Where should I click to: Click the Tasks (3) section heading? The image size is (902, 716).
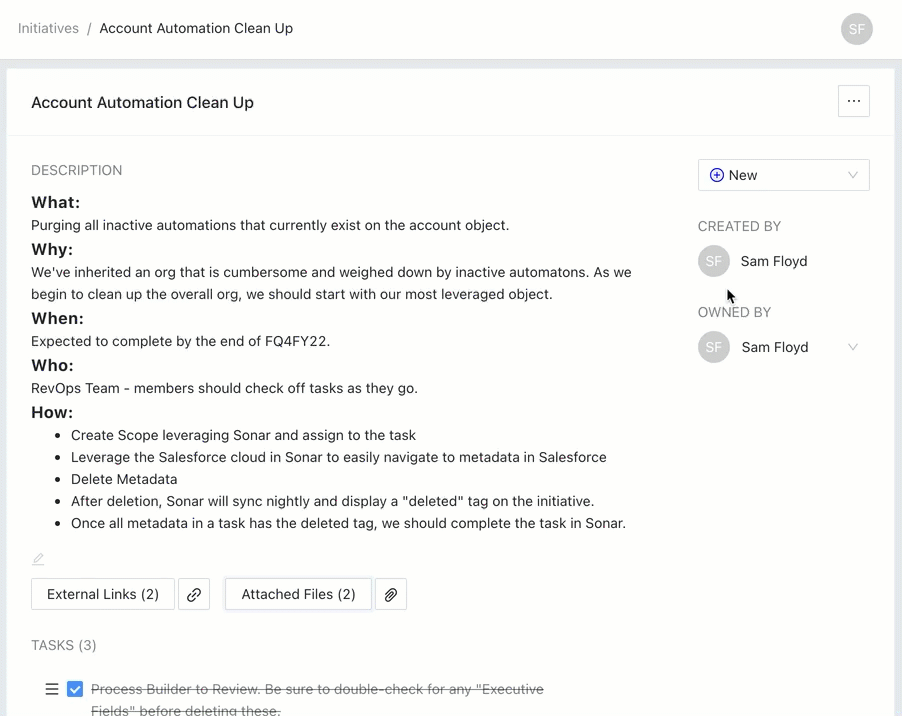pos(64,645)
